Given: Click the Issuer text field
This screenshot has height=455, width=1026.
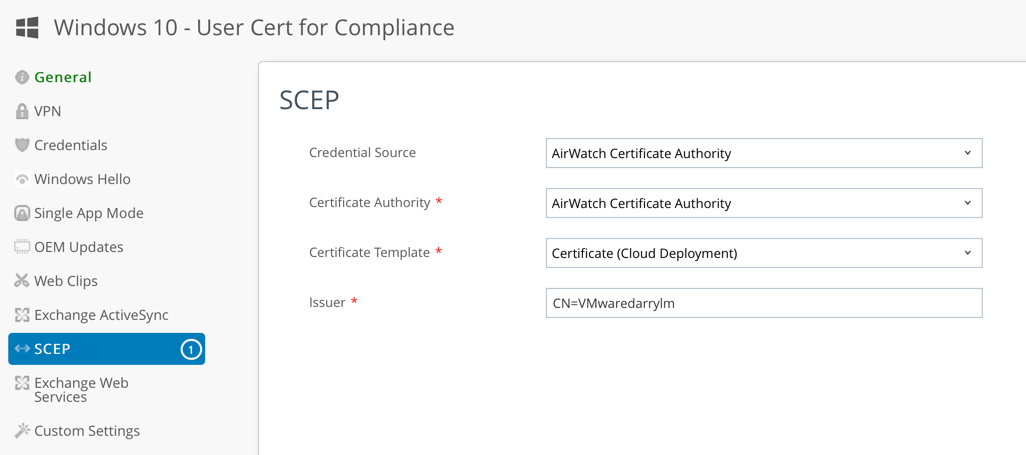Looking at the screenshot, I should pyautogui.click(x=764, y=303).
